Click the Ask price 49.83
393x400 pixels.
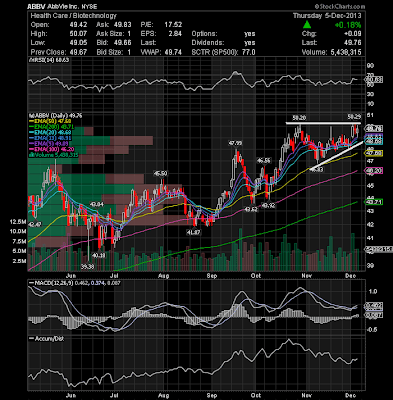(123, 25)
